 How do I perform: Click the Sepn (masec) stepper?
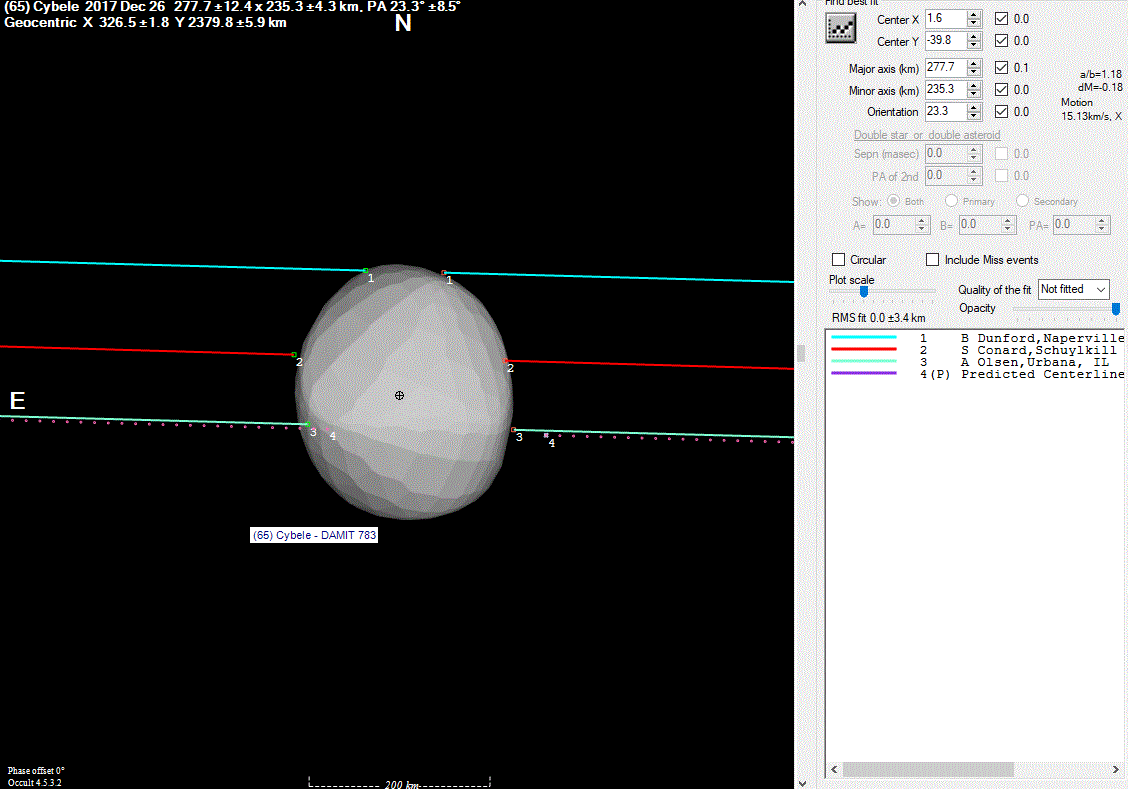pos(974,153)
